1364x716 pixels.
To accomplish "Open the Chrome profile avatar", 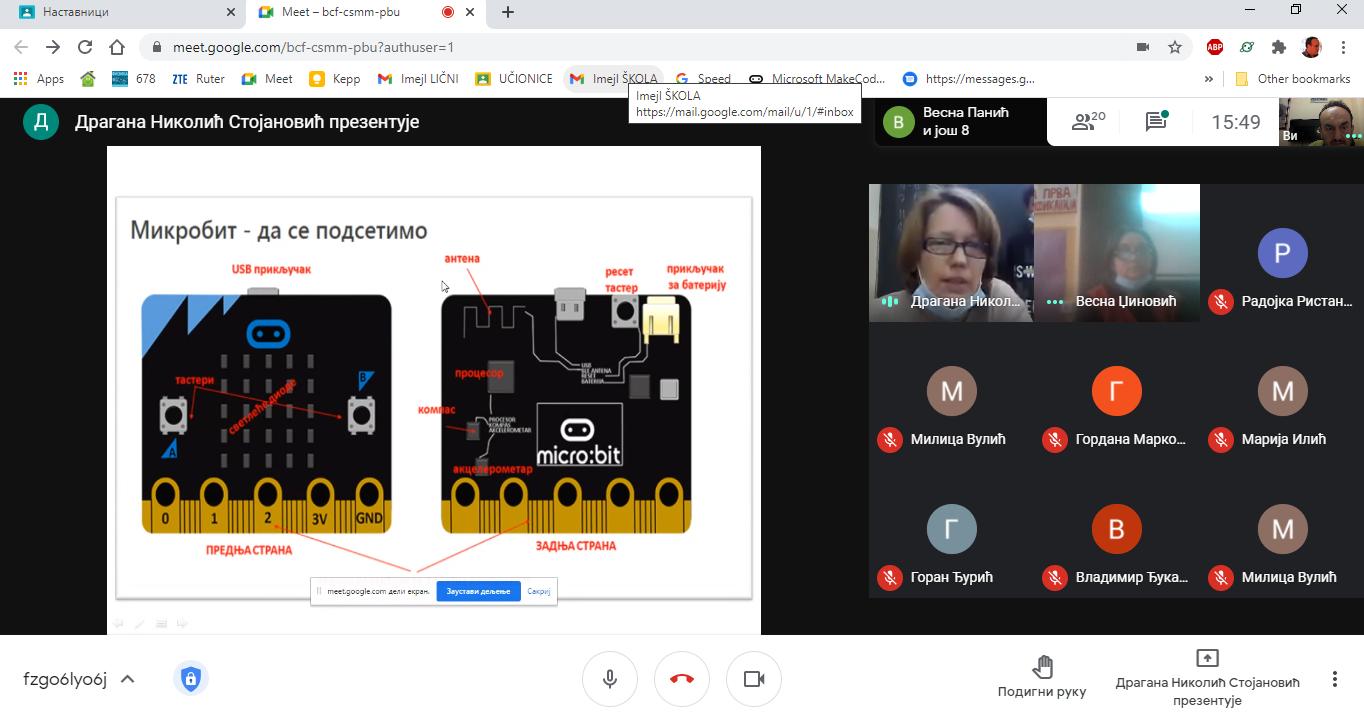I will point(1311,47).
